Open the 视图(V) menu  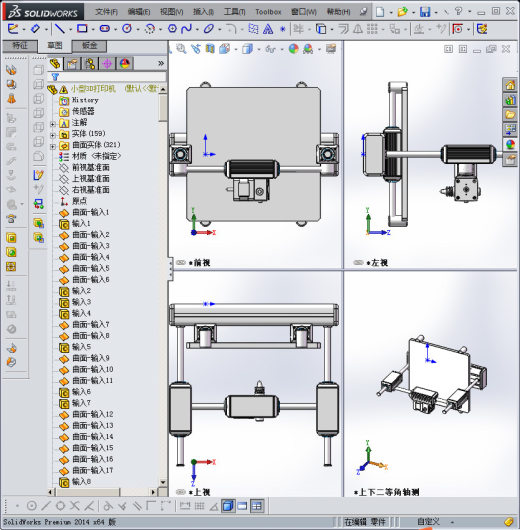click(172, 12)
